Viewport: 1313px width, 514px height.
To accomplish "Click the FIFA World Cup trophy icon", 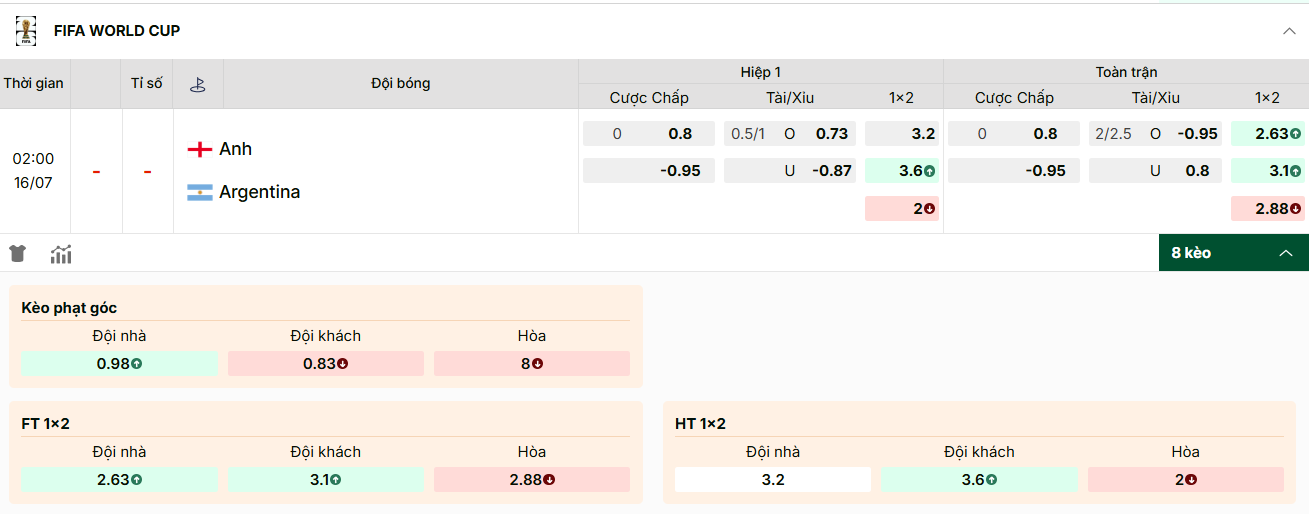I will coord(26,31).
